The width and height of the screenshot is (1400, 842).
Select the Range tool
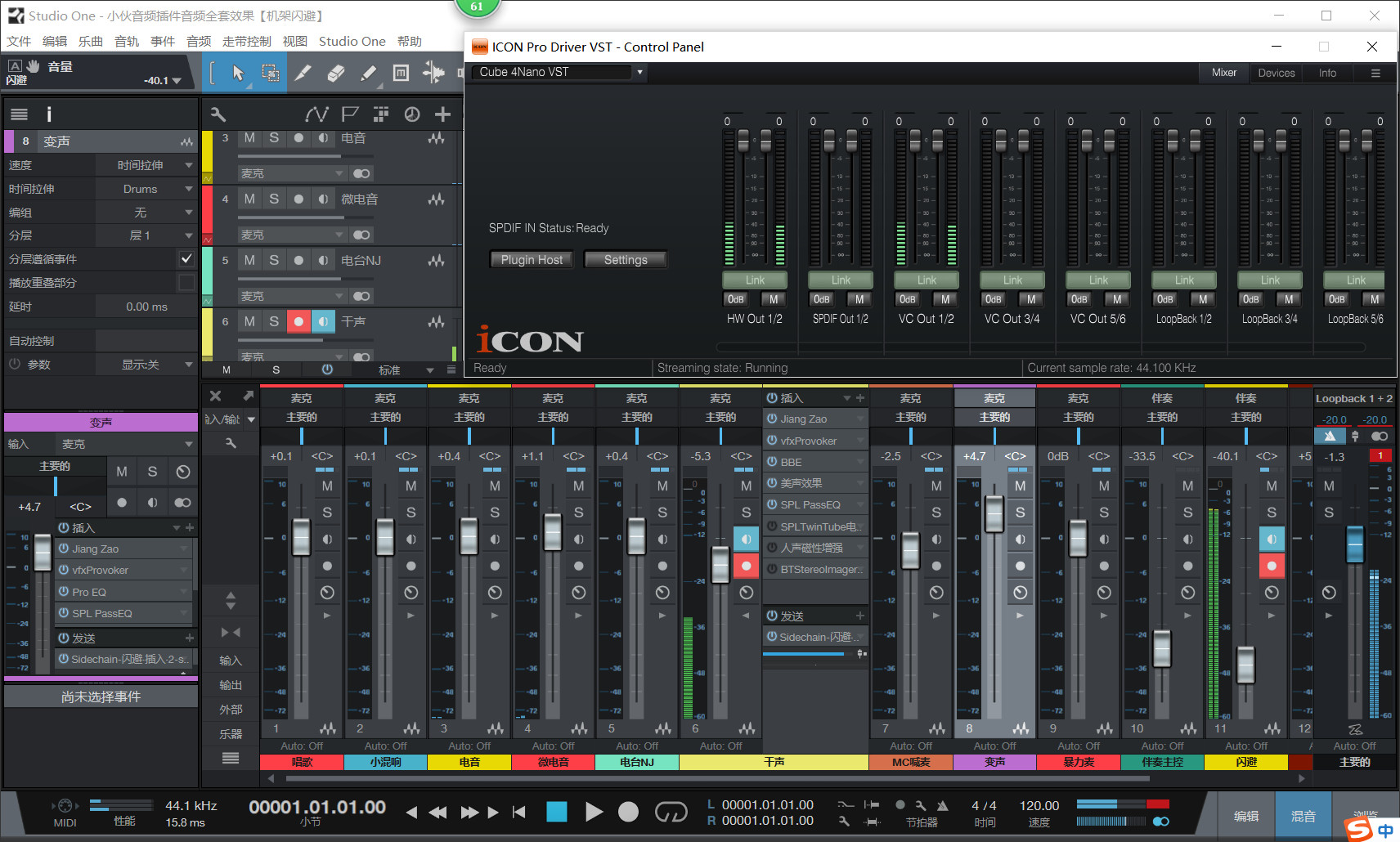point(270,74)
